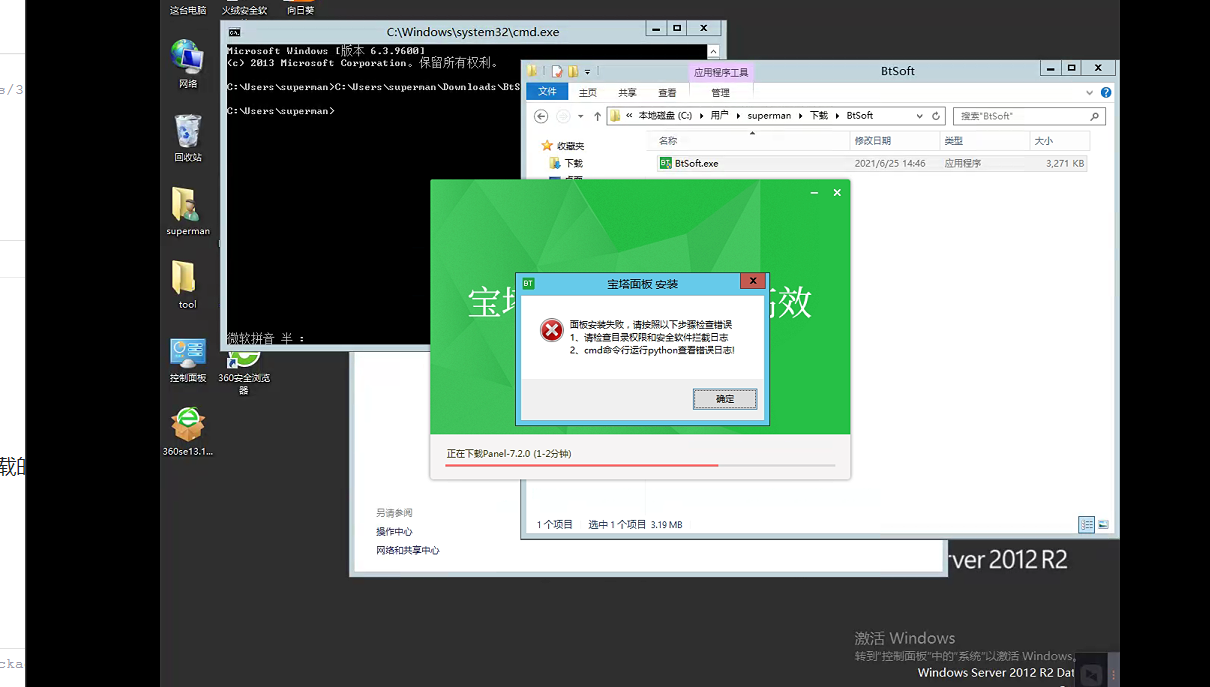The height and width of the screenshot is (687, 1210).
Task: Sort files by 名称 column
Action: click(x=750, y=141)
